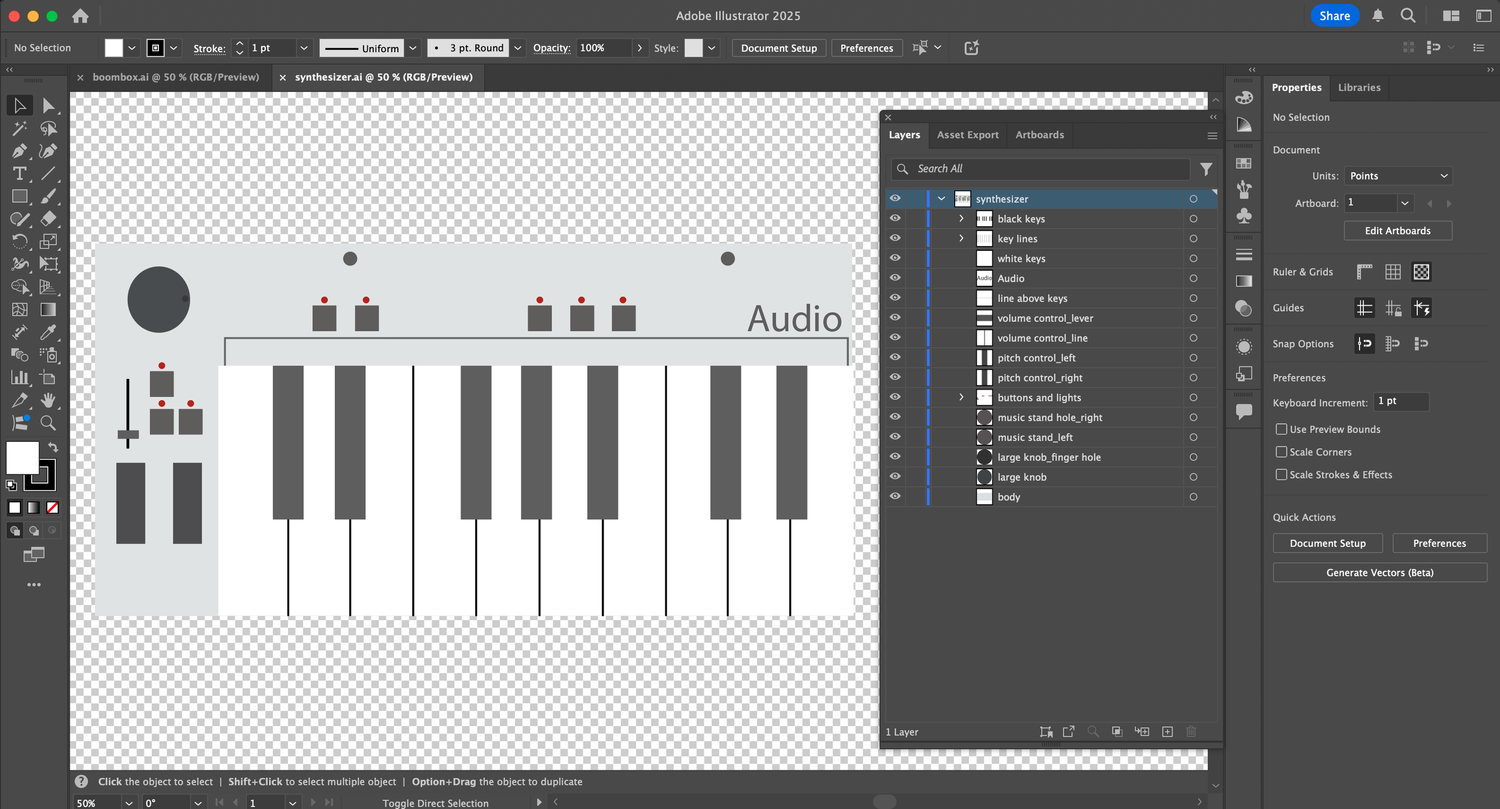The width and height of the screenshot is (1500, 809).
Task: Expand the key lines sublayer
Action: click(x=962, y=238)
